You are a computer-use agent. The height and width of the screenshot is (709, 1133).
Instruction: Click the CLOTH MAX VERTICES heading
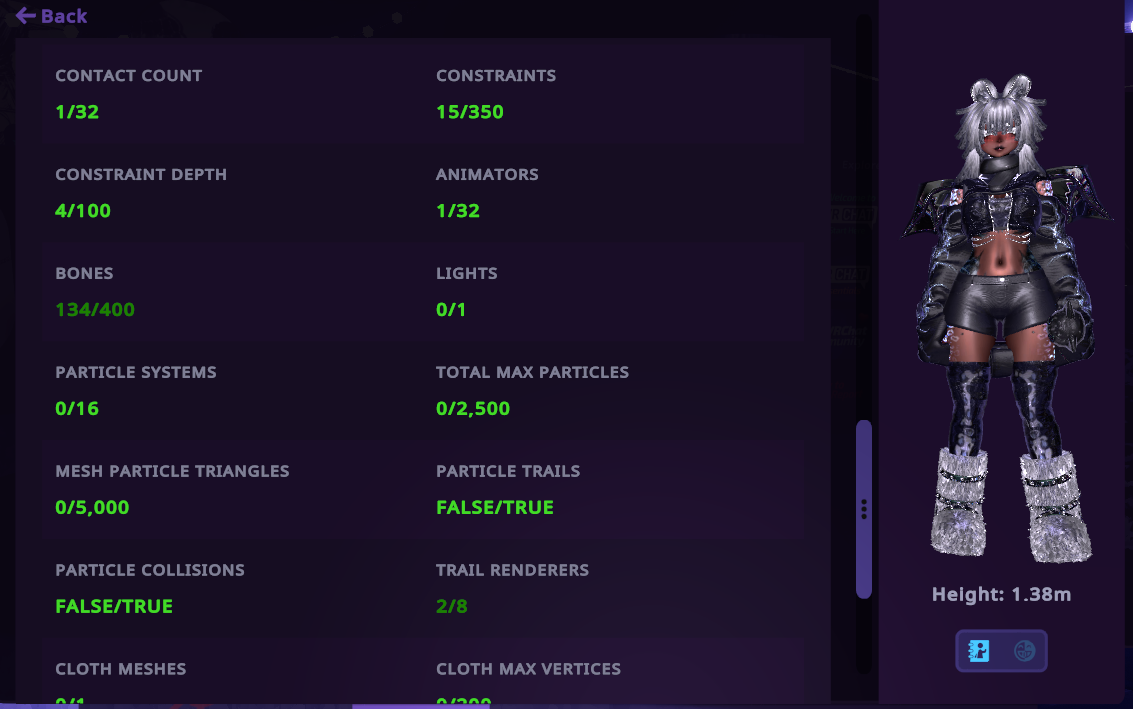pyautogui.click(x=528, y=670)
